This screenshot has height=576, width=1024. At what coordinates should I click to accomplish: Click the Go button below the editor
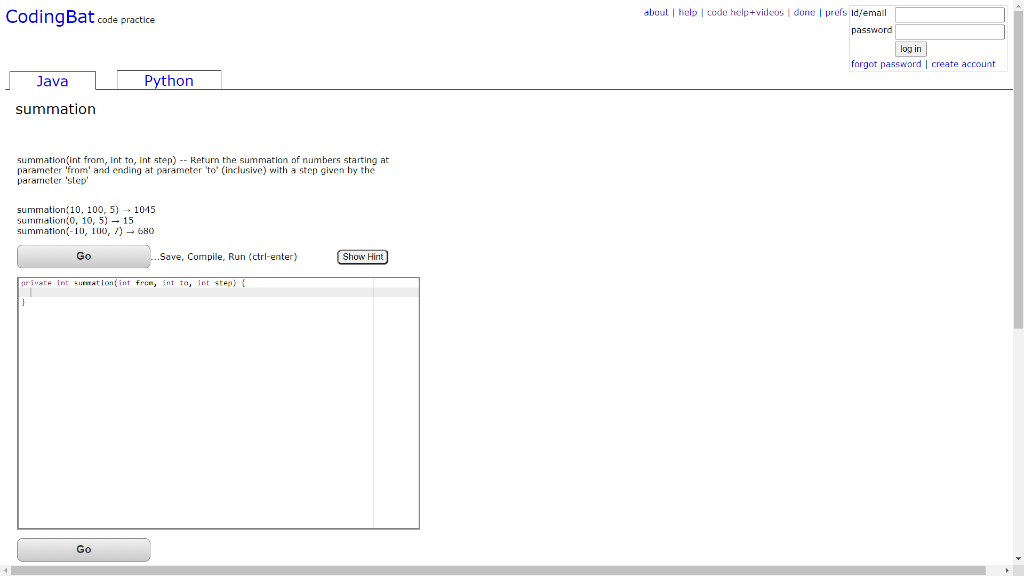point(84,549)
